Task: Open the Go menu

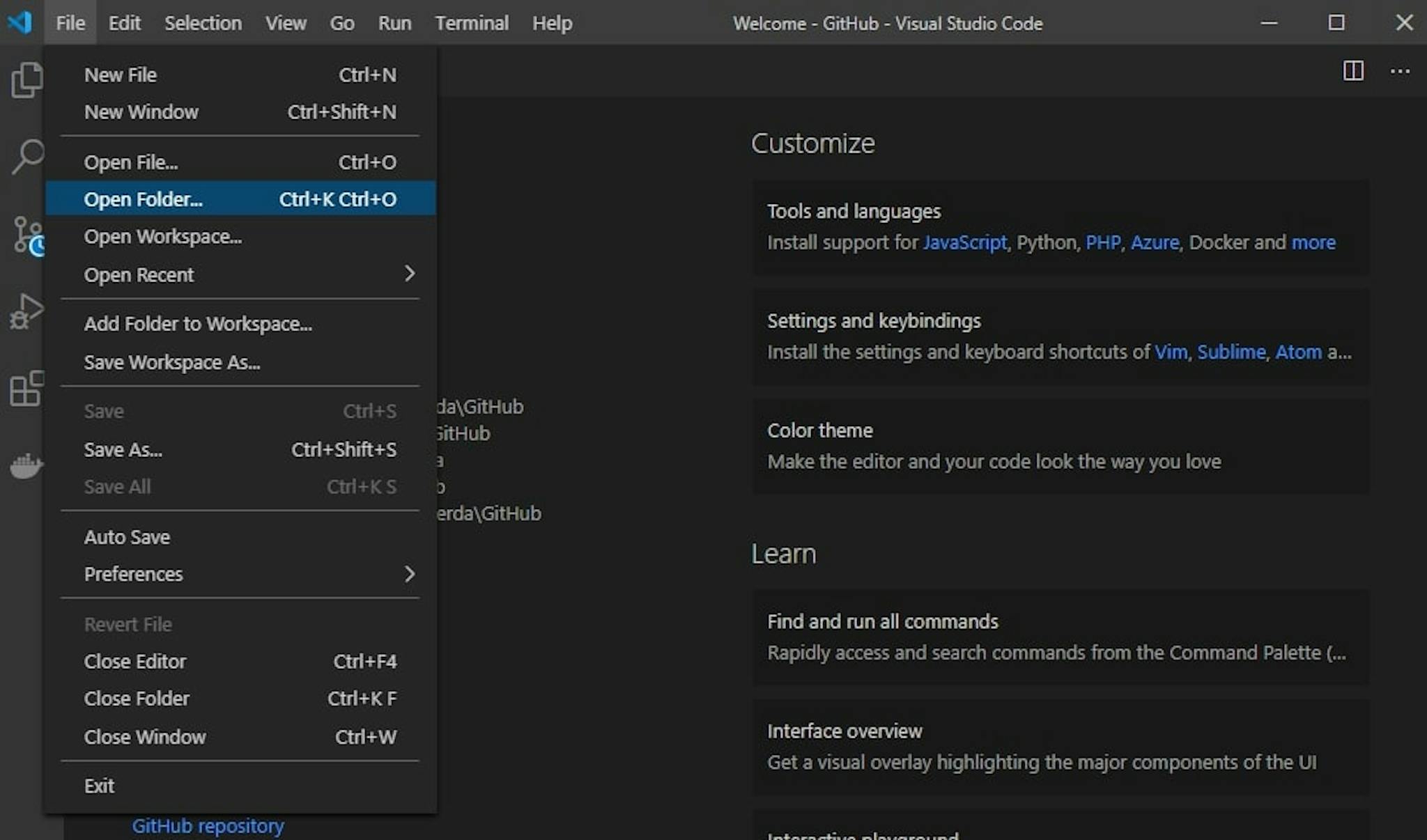Action: 341,23
